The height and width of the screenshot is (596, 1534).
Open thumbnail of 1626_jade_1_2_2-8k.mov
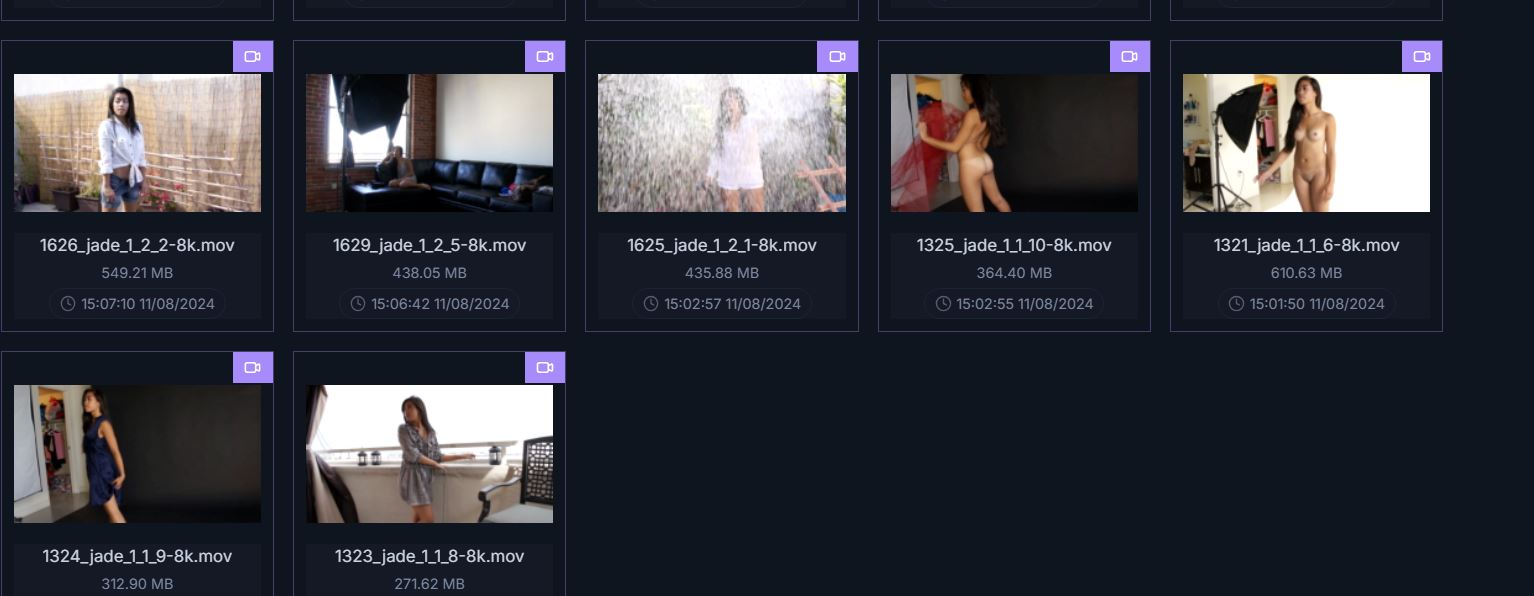[x=137, y=143]
